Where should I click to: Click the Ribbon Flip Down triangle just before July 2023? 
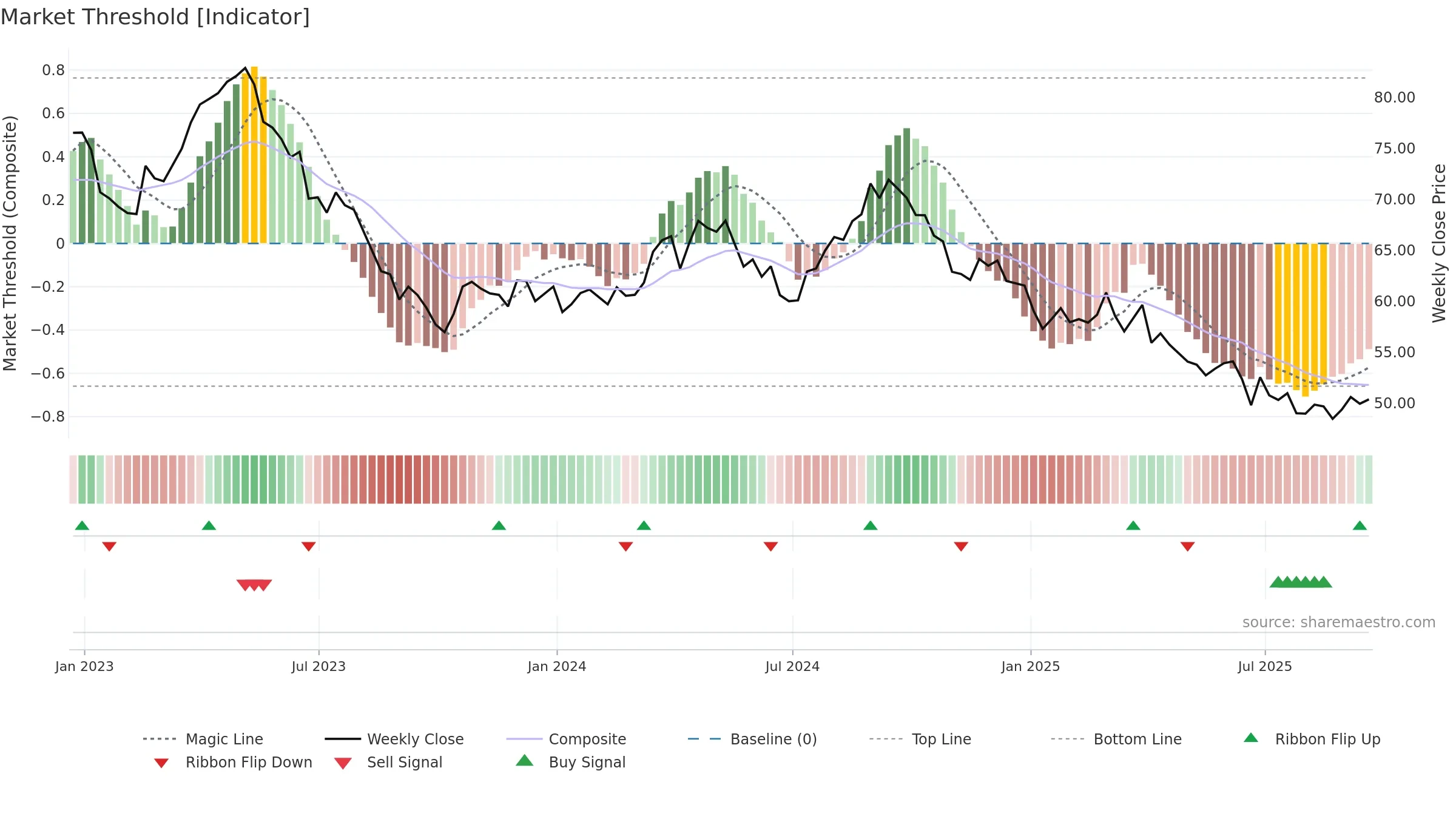coord(308,547)
